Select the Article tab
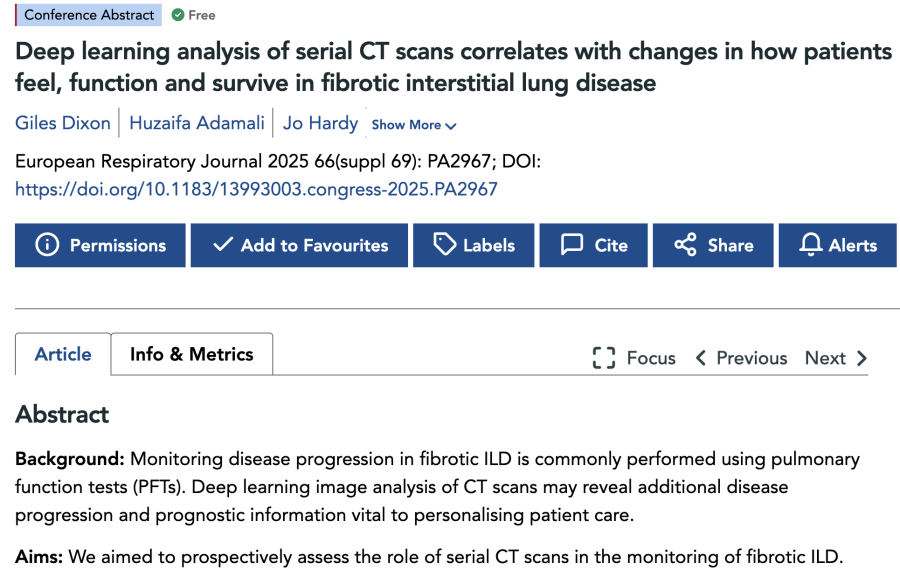 [62, 354]
